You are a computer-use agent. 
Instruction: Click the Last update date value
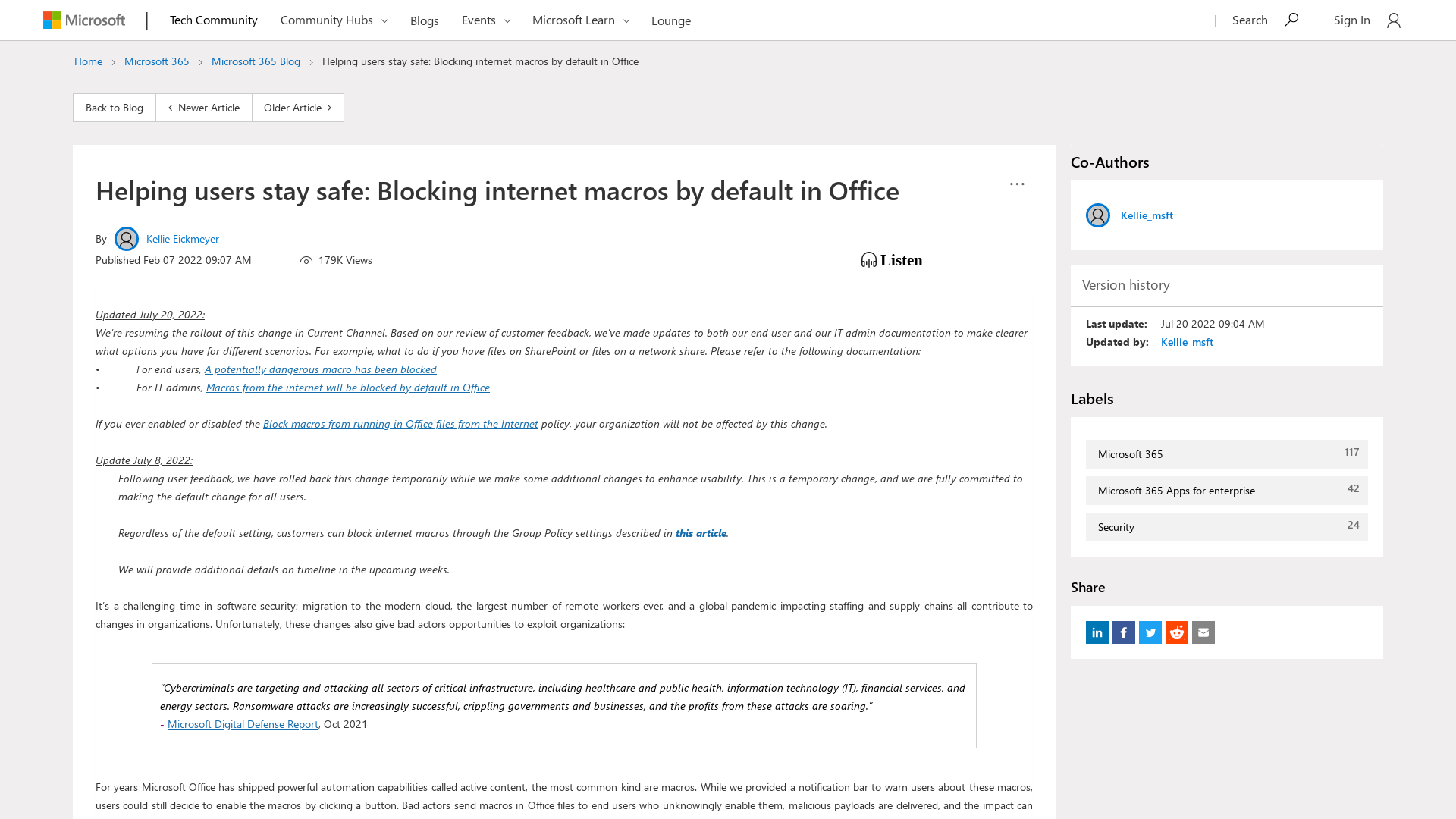pyautogui.click(x=1213, y=324)
